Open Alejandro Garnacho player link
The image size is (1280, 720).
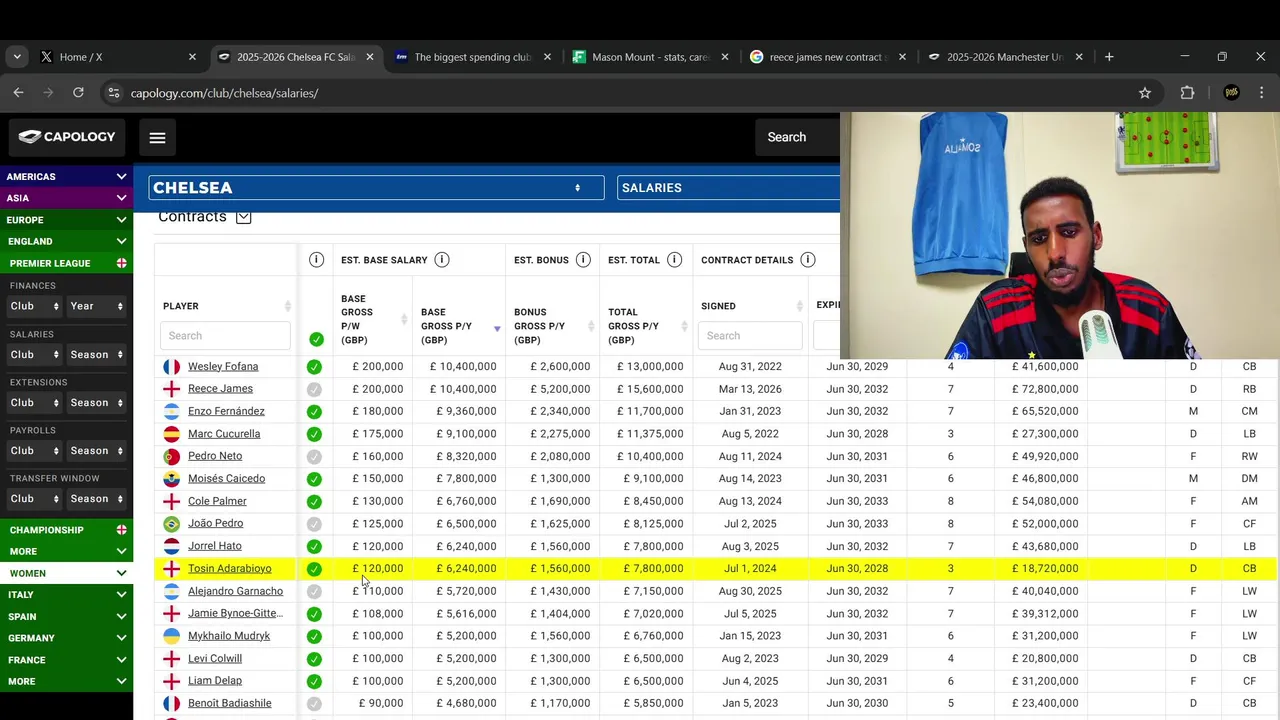pyautogui.click(x=235, y=591)
